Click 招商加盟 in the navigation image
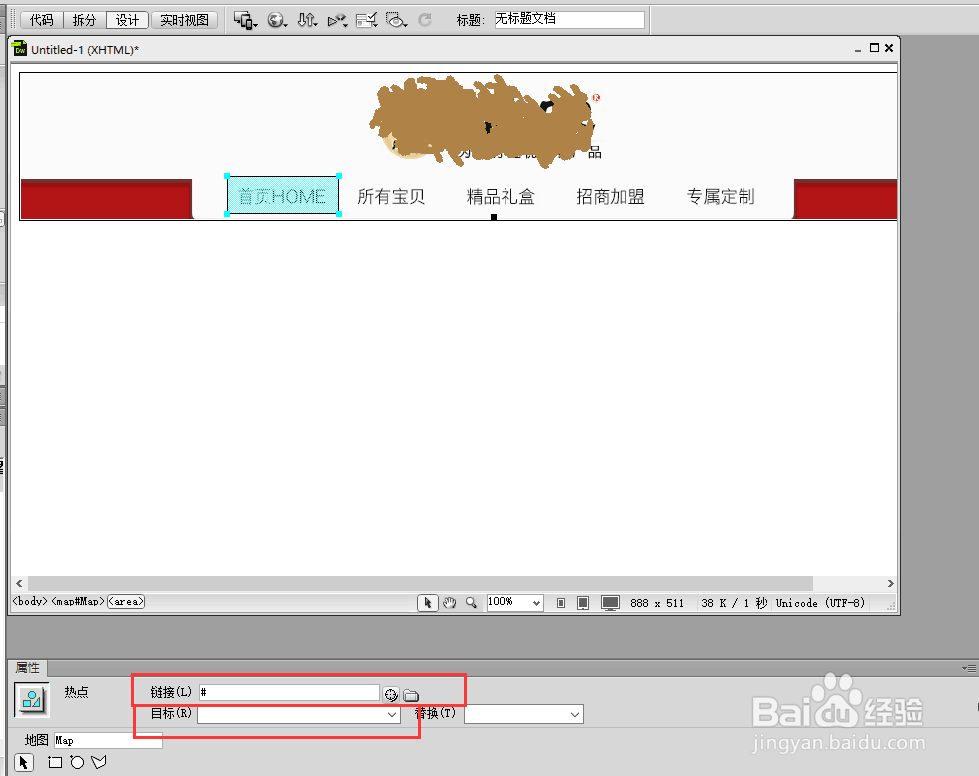This screenshot has width=979, height=776. pyautogui.click(x=610, y=197)
